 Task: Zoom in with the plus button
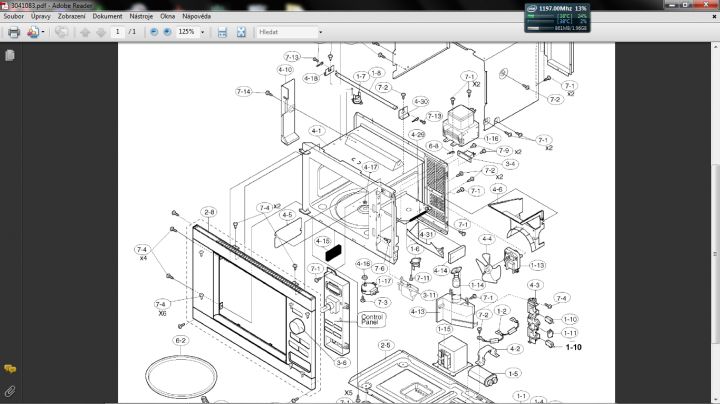tap(168, 32)
